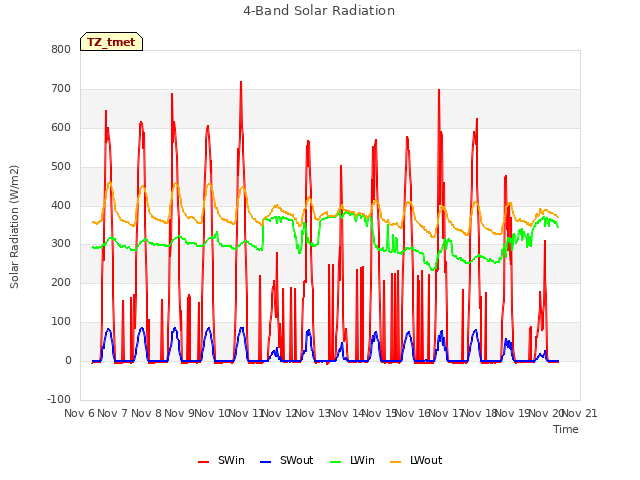Toggle the SWin series in legend
Image resolution: width=640 pixels, height=480 pixels.
[x=222, y=460]
